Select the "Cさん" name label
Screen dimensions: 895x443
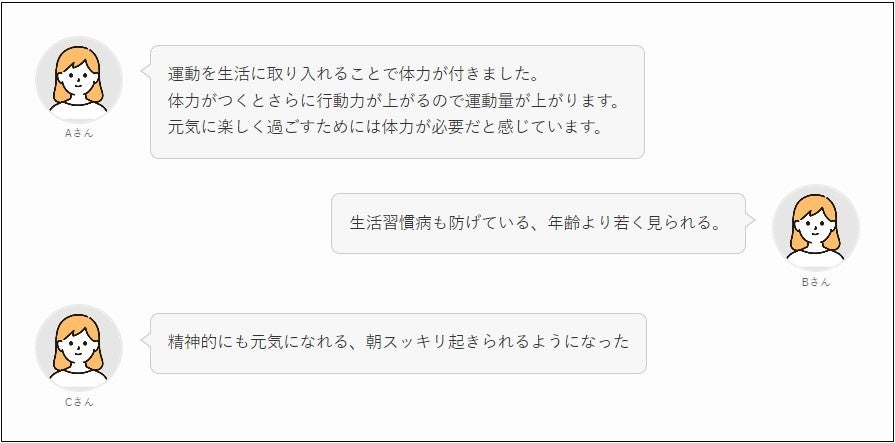pos(79,402)
